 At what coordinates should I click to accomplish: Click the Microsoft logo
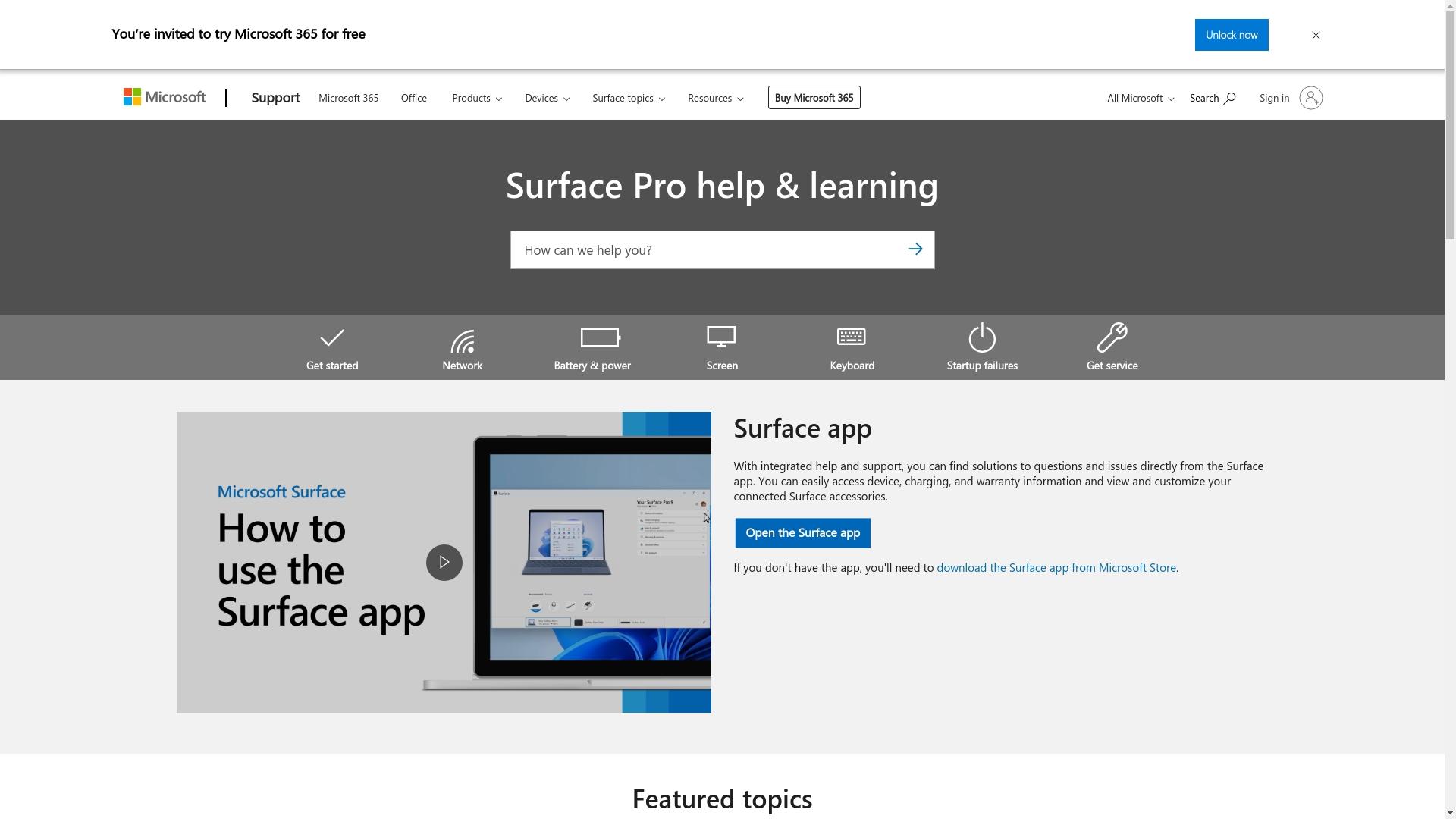(165, 97)
